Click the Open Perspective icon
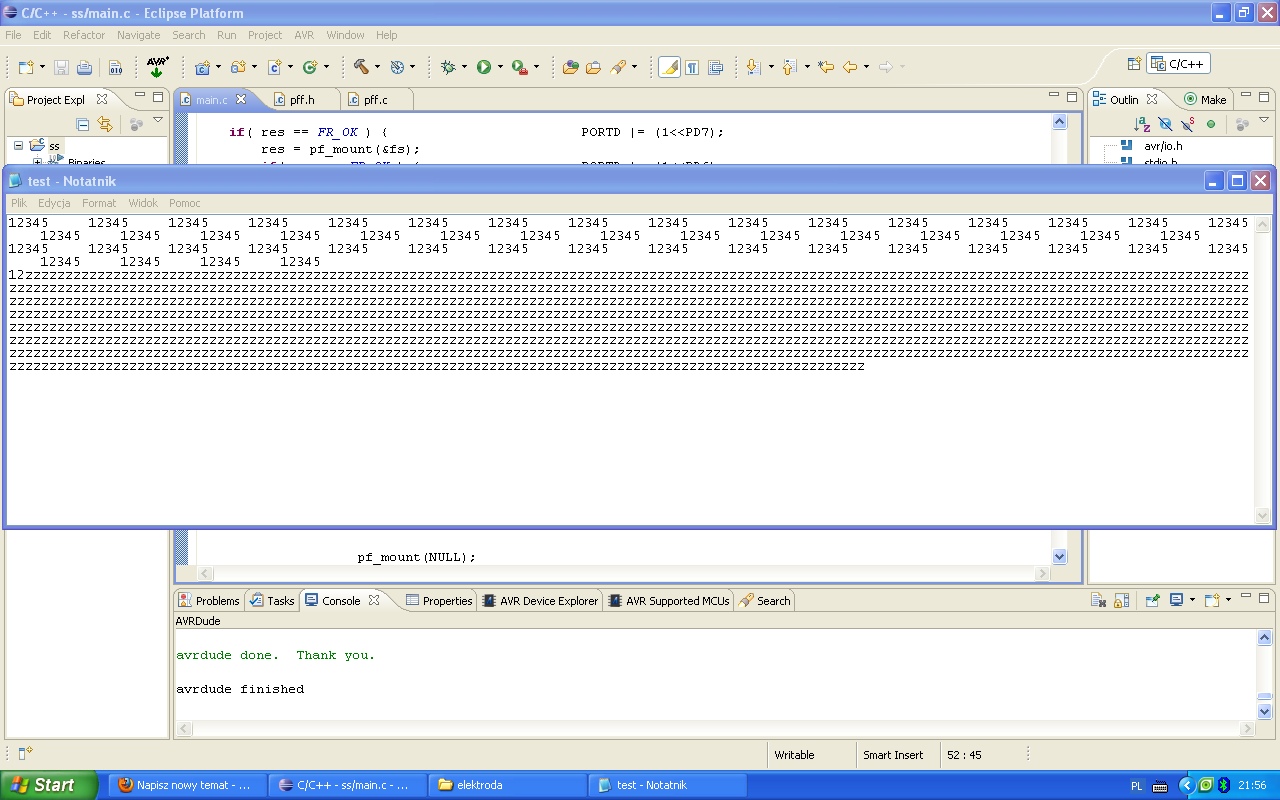 [1134, 64]
